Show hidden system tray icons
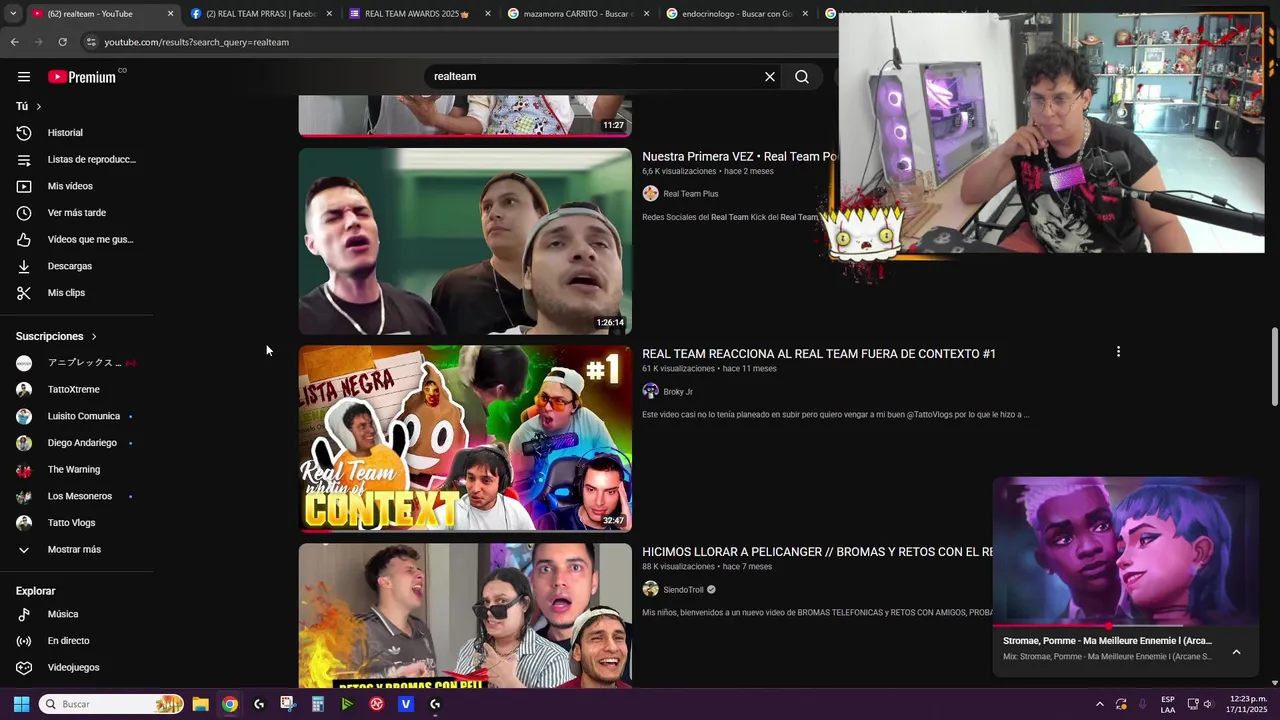The width and height of the screenshot is (1280, 720). click(x=1100, y=704)
